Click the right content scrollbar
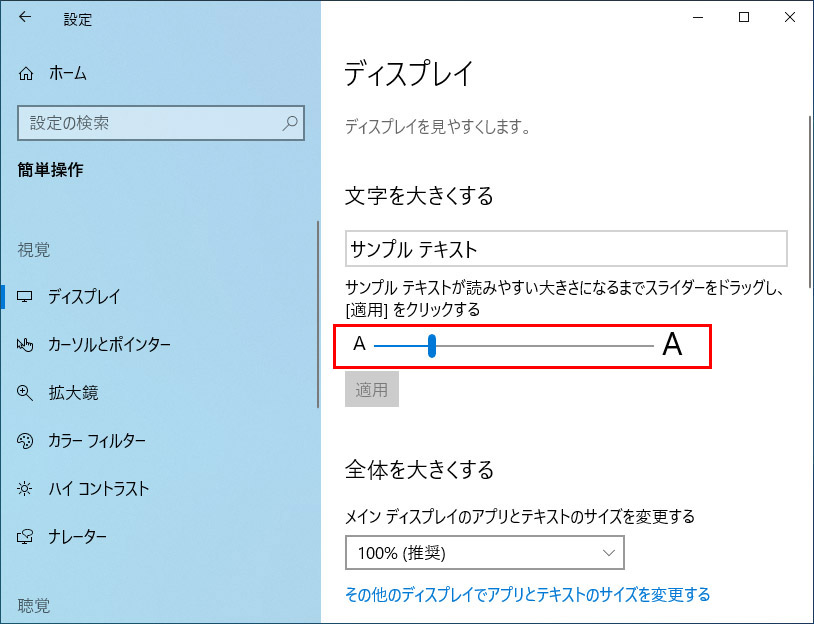 click(x=810, y=201)
